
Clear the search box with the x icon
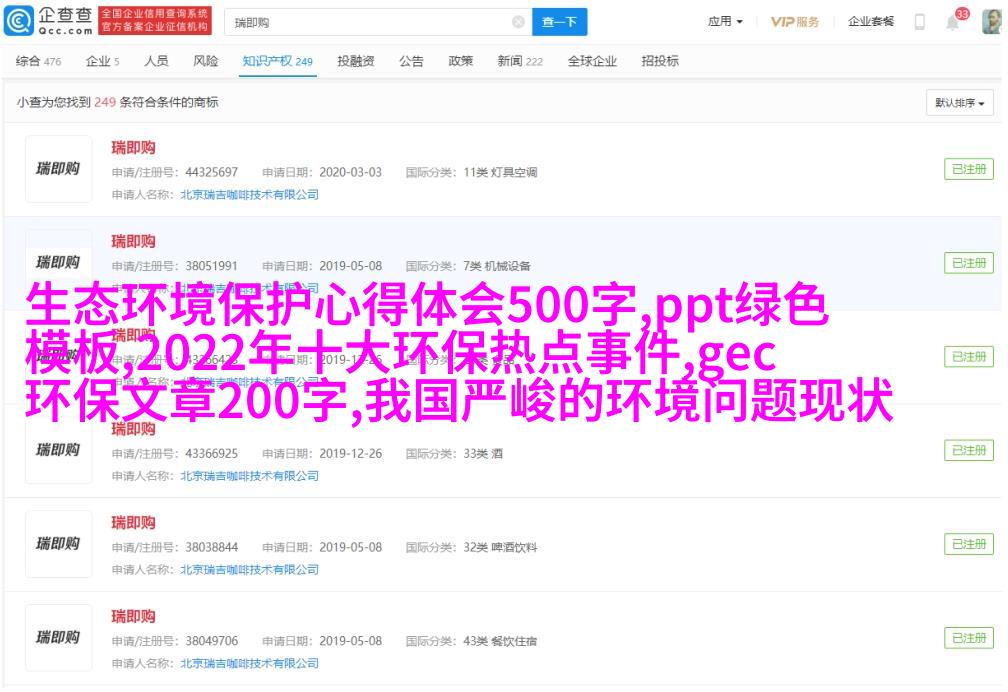click(x=518, y=23)
